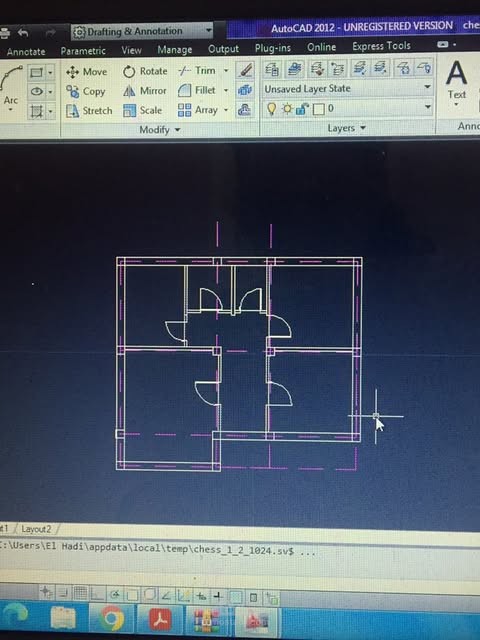Expand the Modify panel
Screen dimensions: 480x640
160,130
